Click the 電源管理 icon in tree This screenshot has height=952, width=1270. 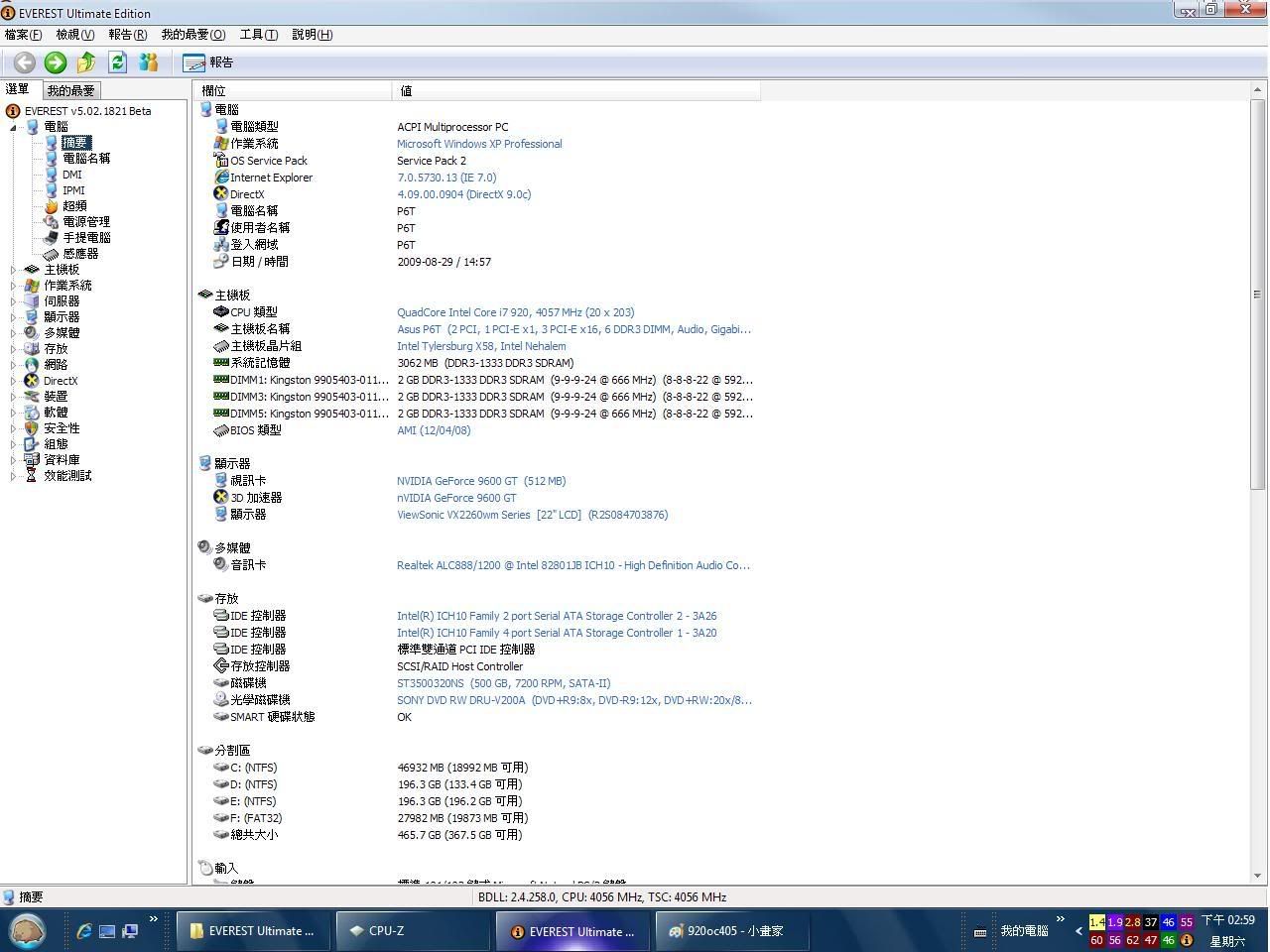(52, 222)
